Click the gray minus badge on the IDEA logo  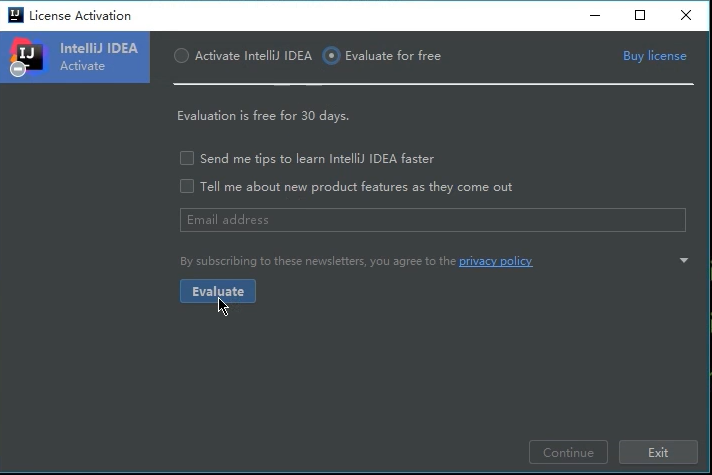click(18, 69)
